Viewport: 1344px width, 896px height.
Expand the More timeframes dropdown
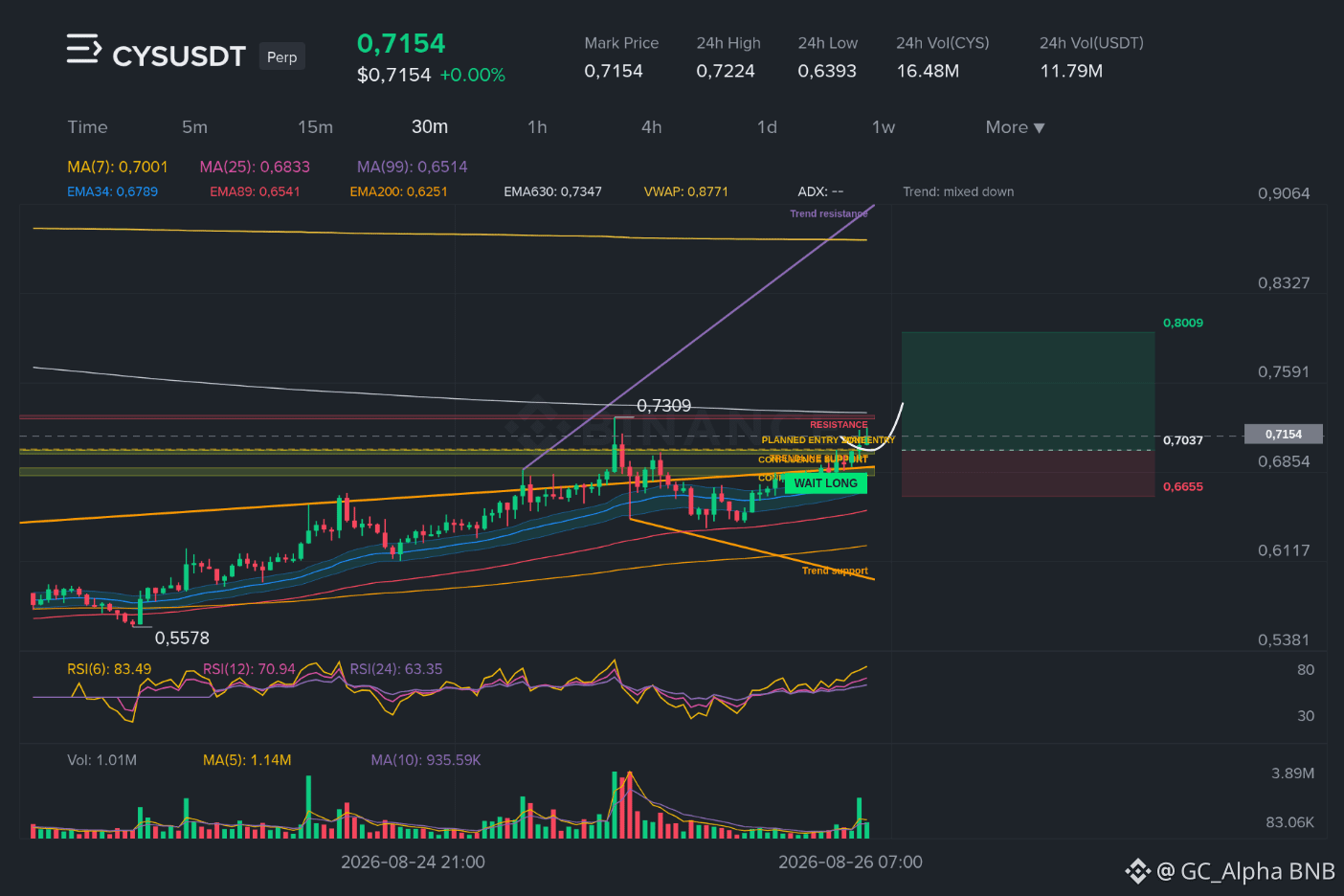(x=1015, y=127)
